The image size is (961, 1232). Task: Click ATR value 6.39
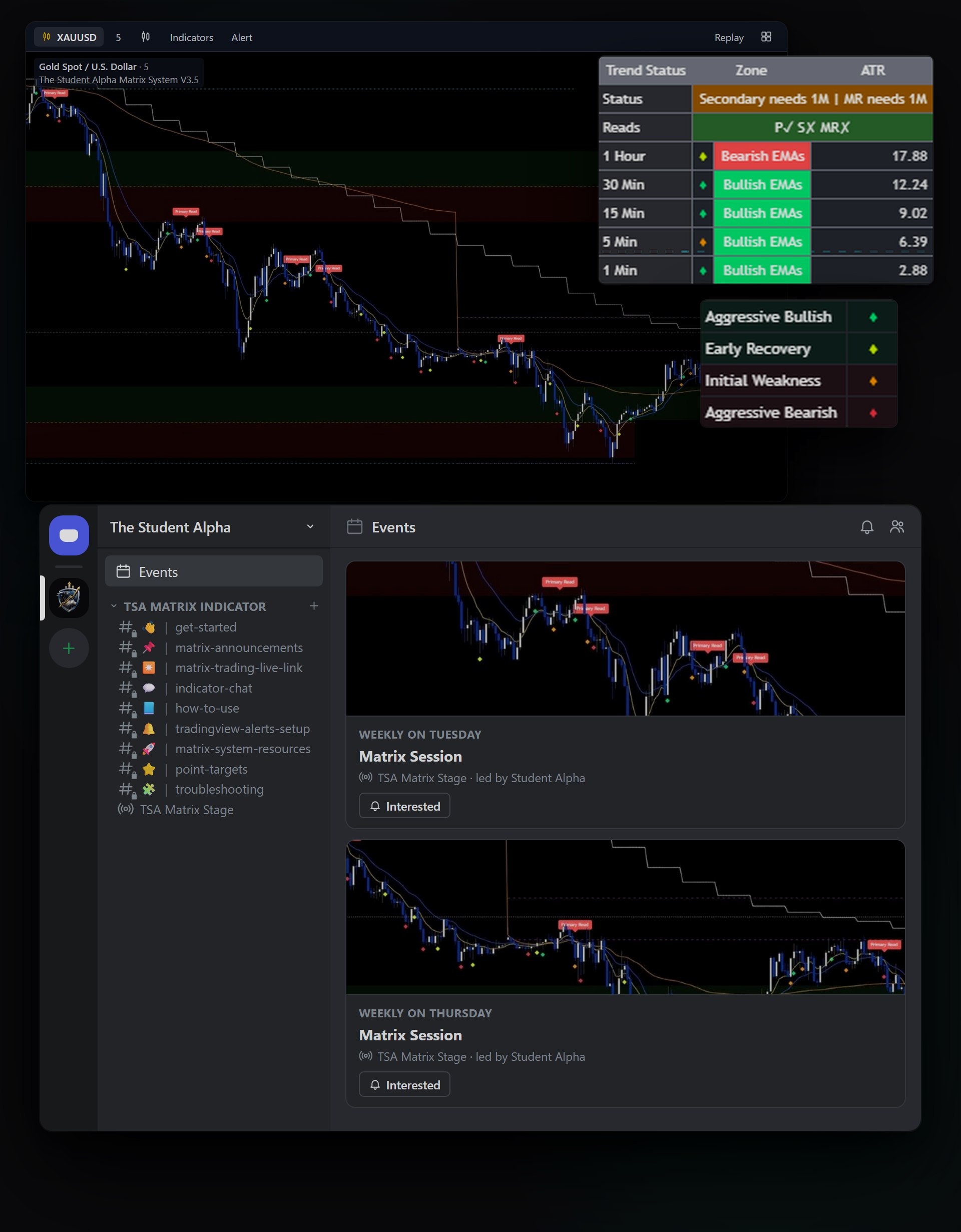point(912,242)
